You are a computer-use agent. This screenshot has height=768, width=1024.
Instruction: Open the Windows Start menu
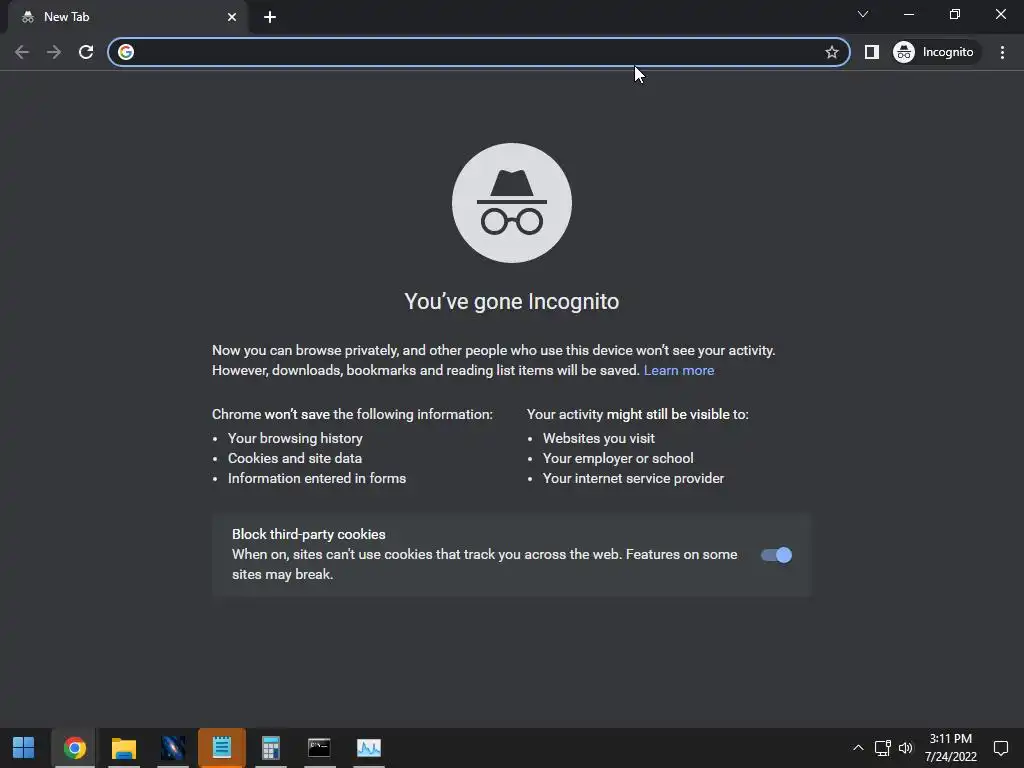(x=24, y=748)
